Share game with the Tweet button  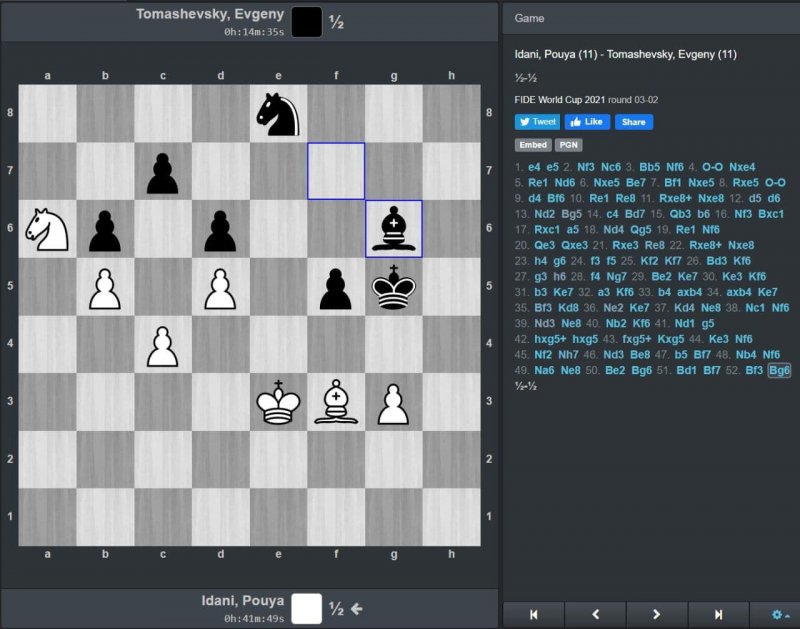537,122
